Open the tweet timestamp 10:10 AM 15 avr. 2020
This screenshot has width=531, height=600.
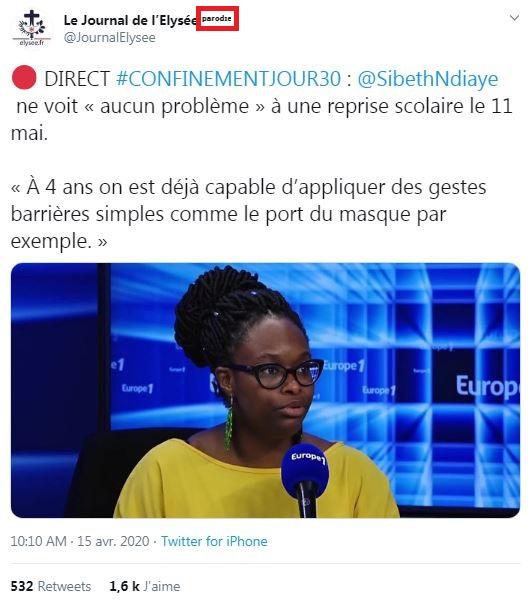tap(80, 541)
